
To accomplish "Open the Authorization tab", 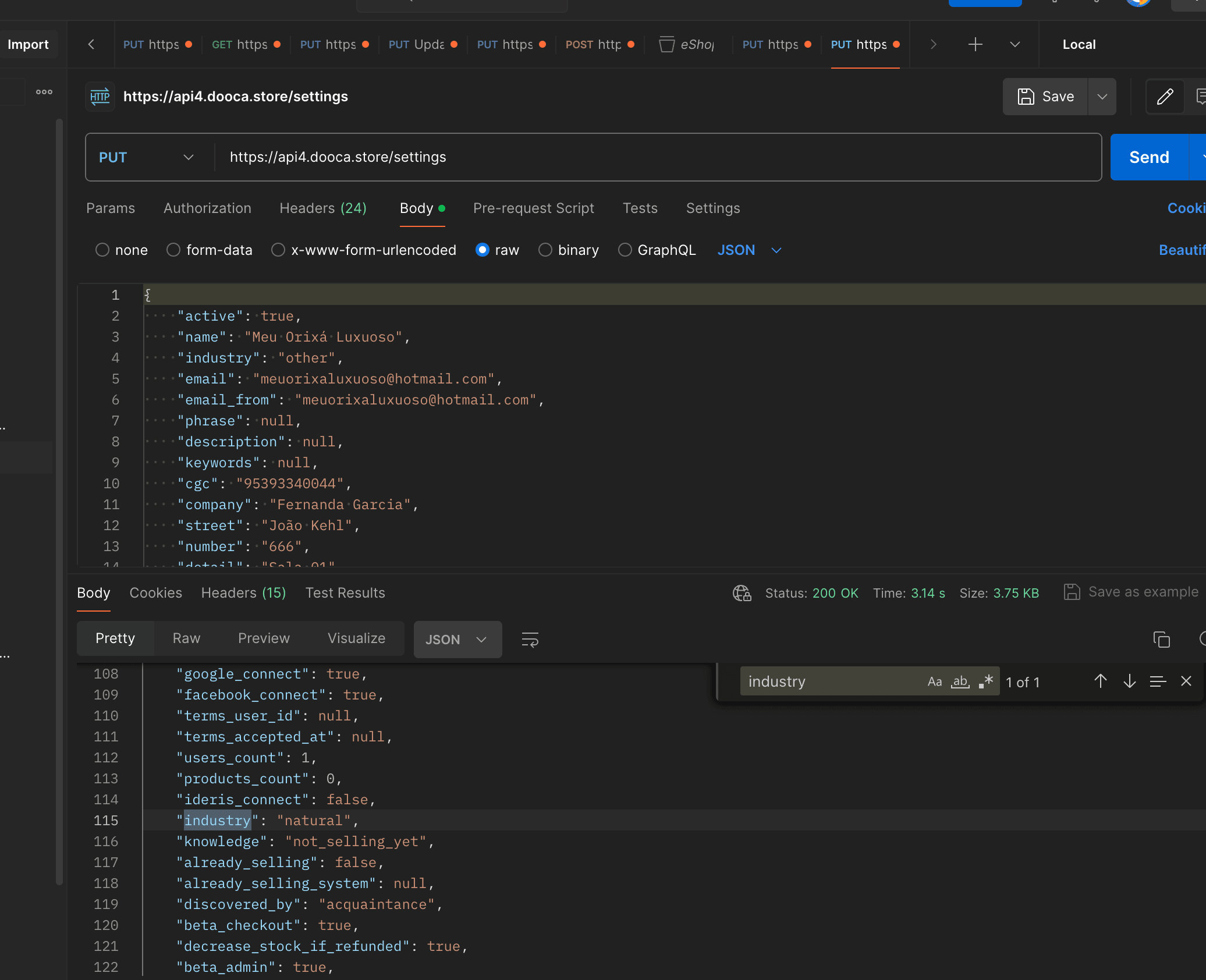I will (207, 208).
